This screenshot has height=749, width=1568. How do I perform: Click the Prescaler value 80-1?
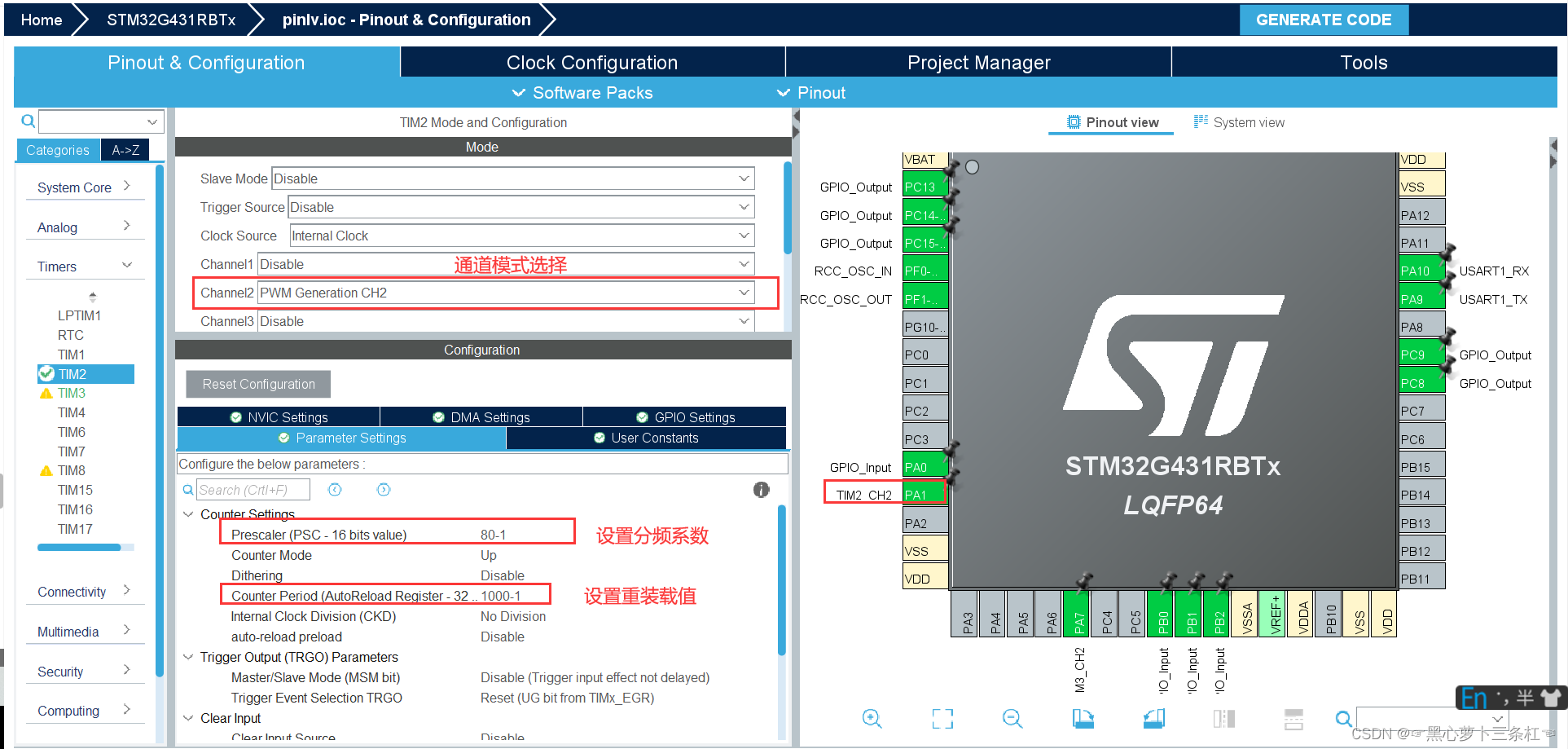click(493, 535)
